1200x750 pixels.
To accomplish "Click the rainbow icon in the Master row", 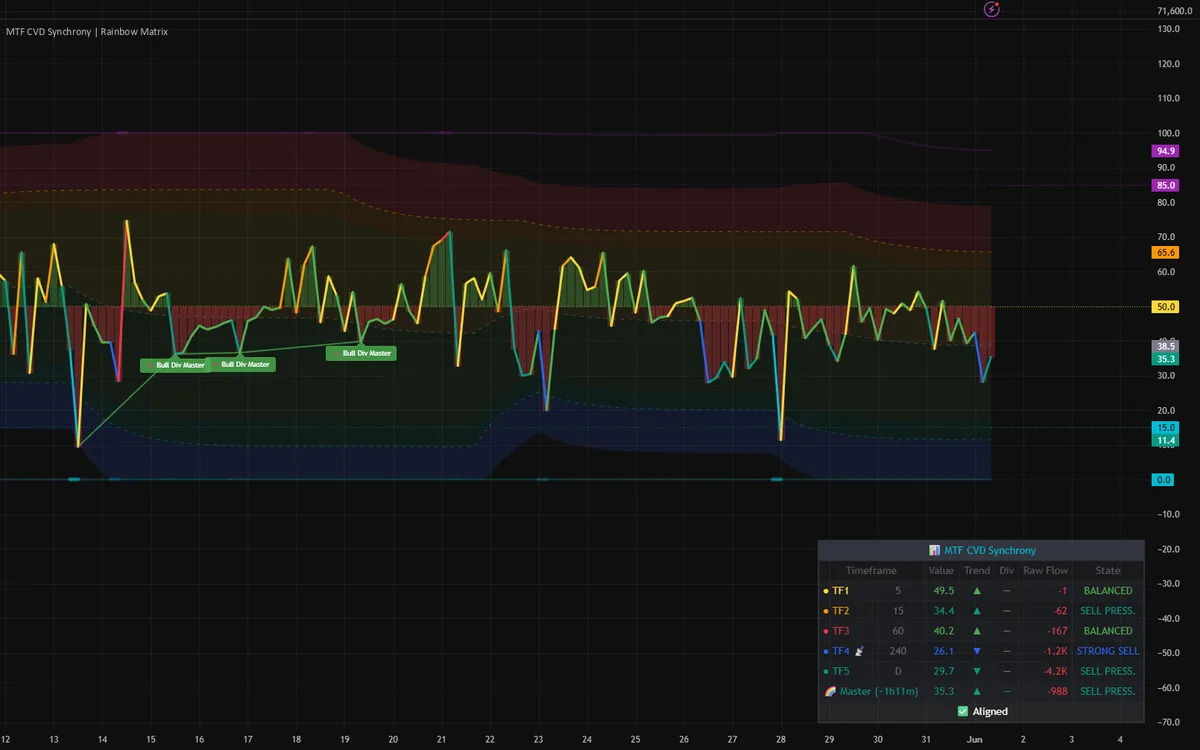I will click(x=830, y=691).
